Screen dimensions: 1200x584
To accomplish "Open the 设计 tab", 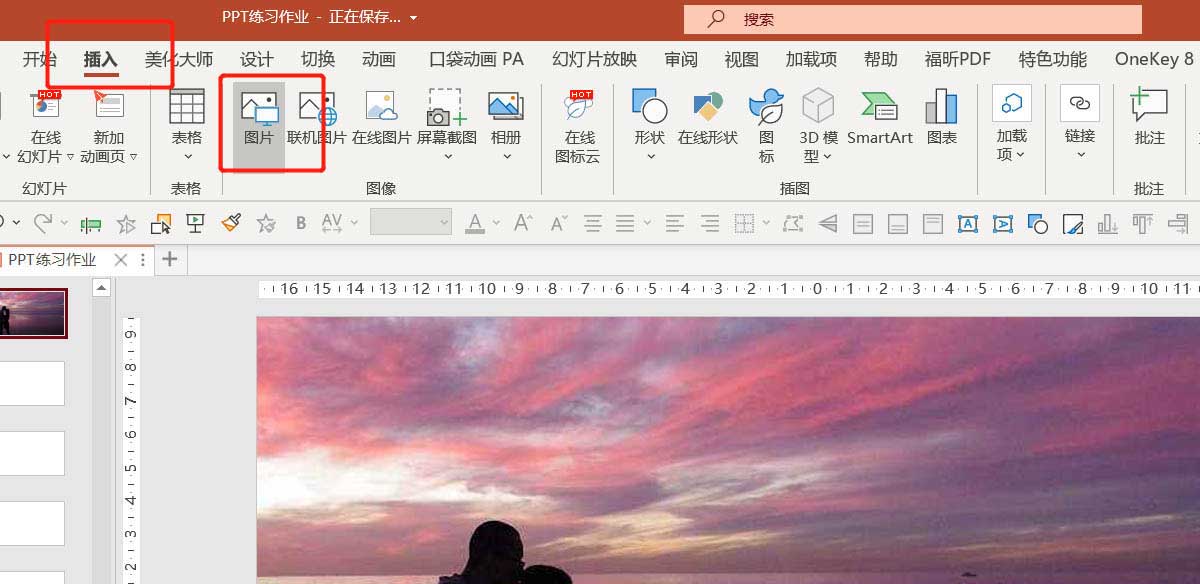I will pos(257,59).
